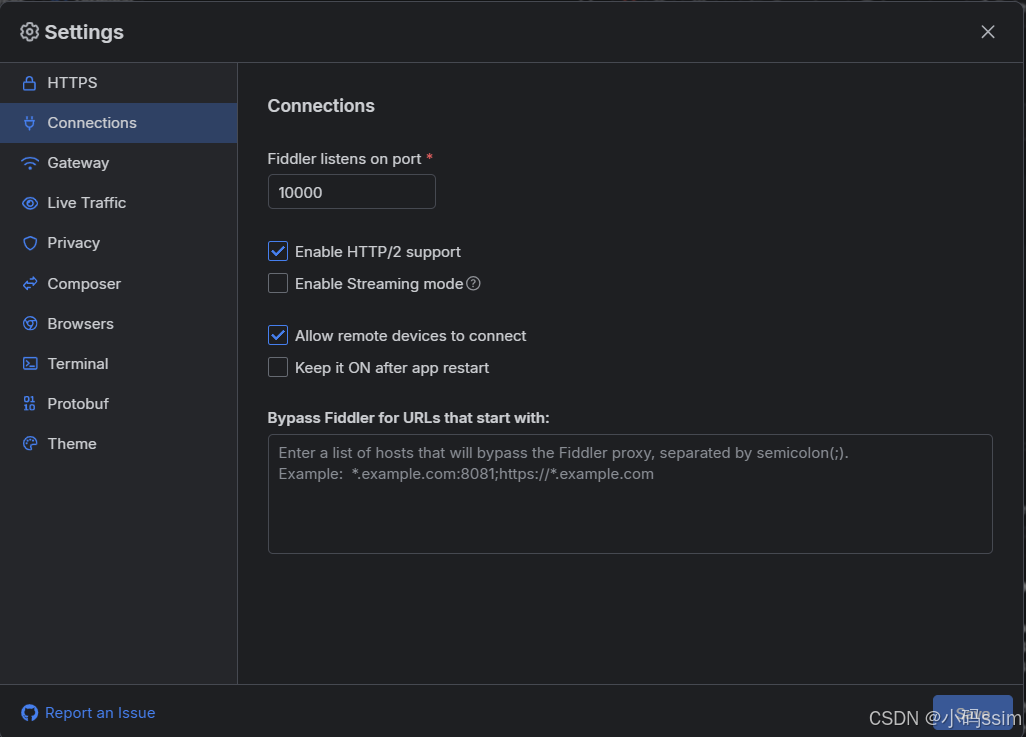
Task: Click the Connections heading in the main panel
Action: 321,106
